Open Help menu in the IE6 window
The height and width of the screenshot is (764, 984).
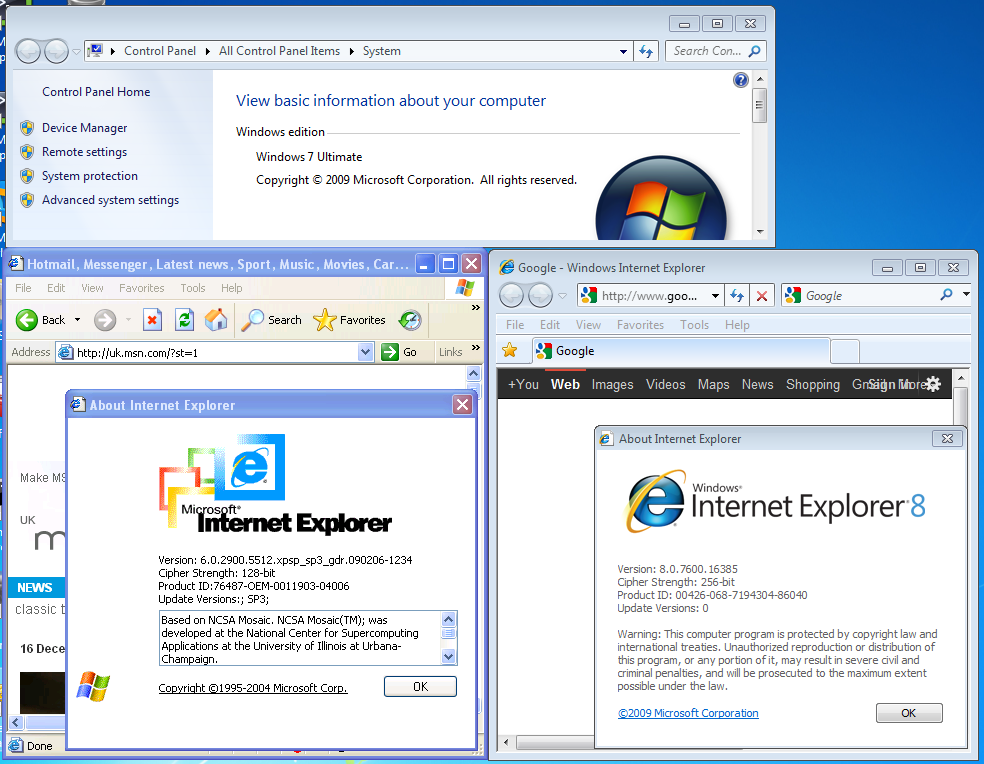point(232,288)
